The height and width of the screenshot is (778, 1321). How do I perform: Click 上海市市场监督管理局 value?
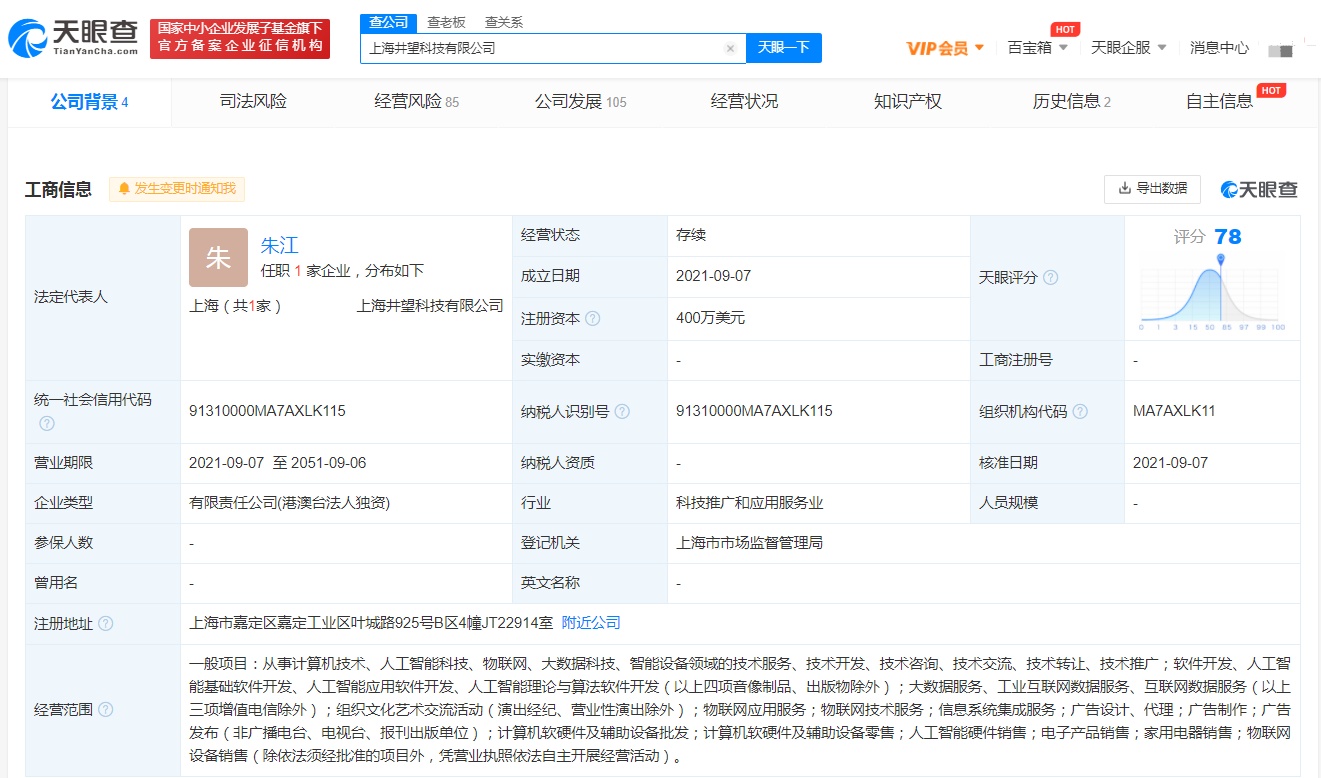click(x=749, y=543)
